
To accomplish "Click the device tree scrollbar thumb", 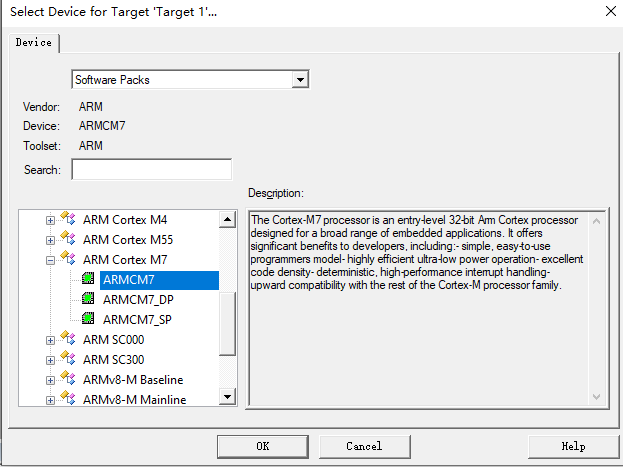I will click(227, 324).
